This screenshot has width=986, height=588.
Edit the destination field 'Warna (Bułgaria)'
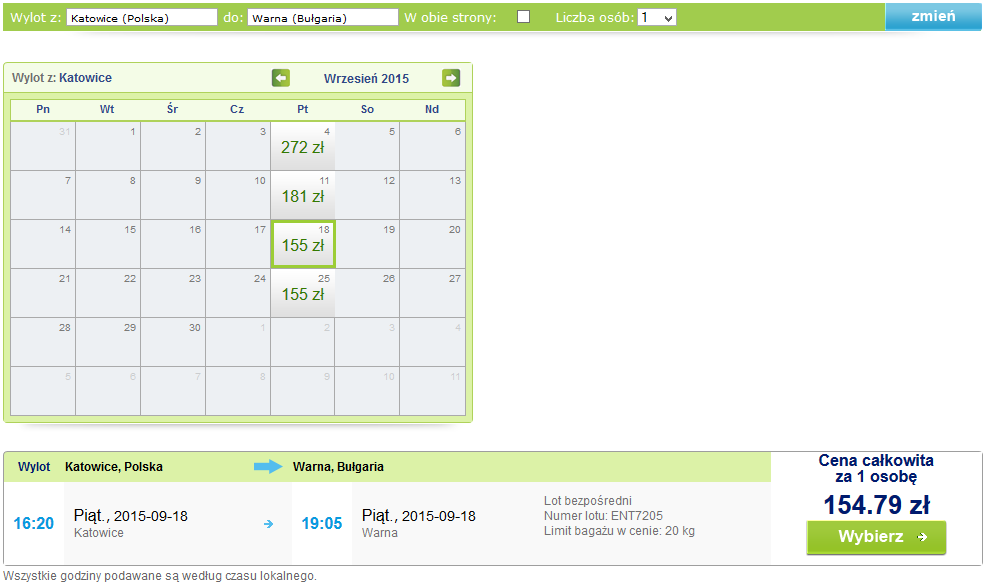(x=323, y=18)
